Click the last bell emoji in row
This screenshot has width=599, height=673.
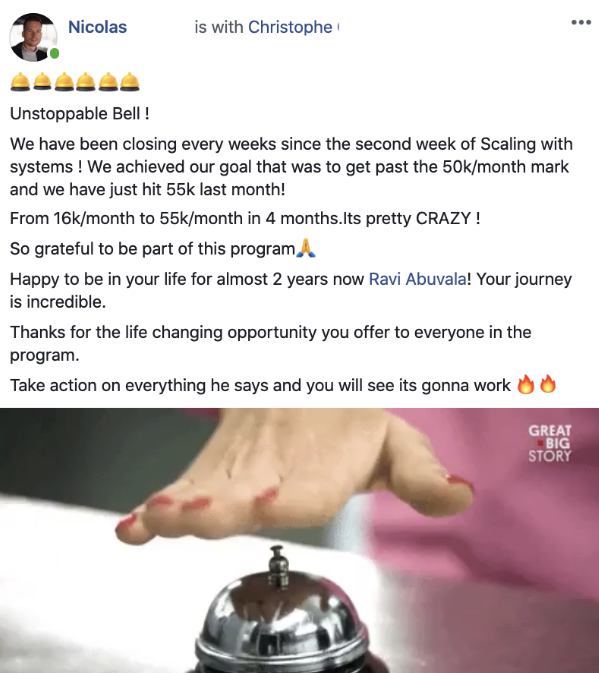[130, 82]
